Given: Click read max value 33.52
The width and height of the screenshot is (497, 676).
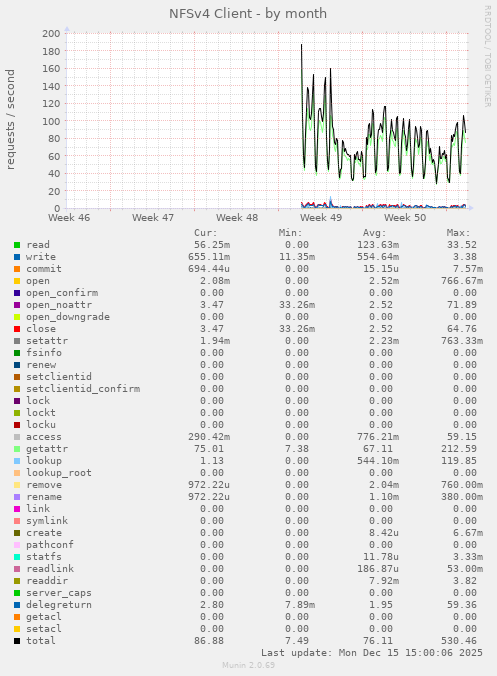Looking at the screenshot, I should pos(462,245).
